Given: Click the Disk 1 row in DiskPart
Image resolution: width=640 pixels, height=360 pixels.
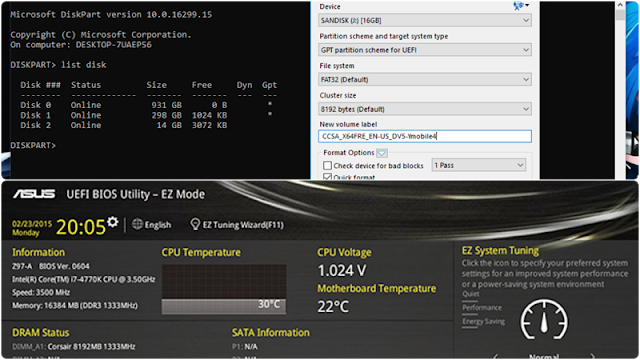Looking at the screenshot, I should pos(146,115).
